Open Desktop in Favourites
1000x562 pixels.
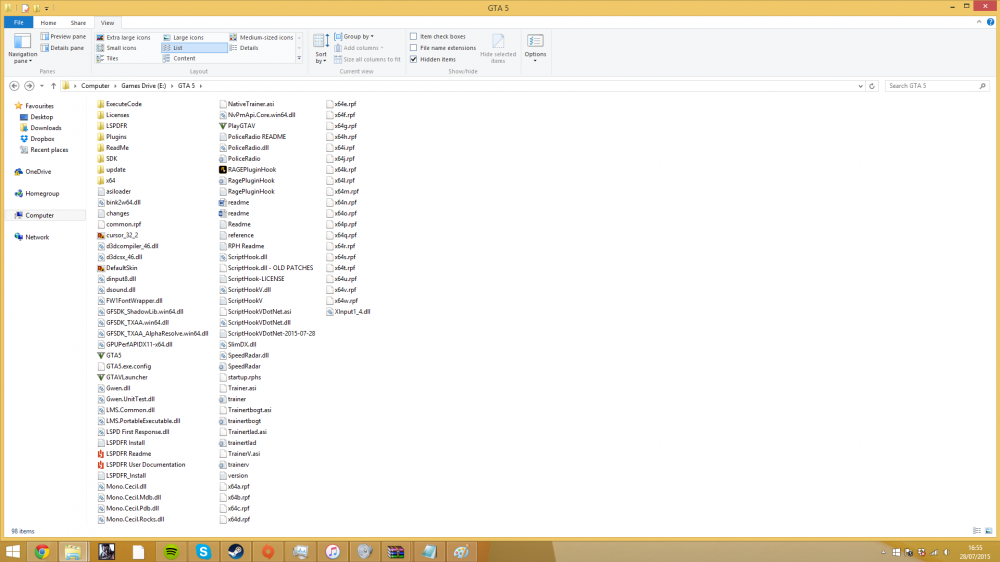(x=41, y=117)
